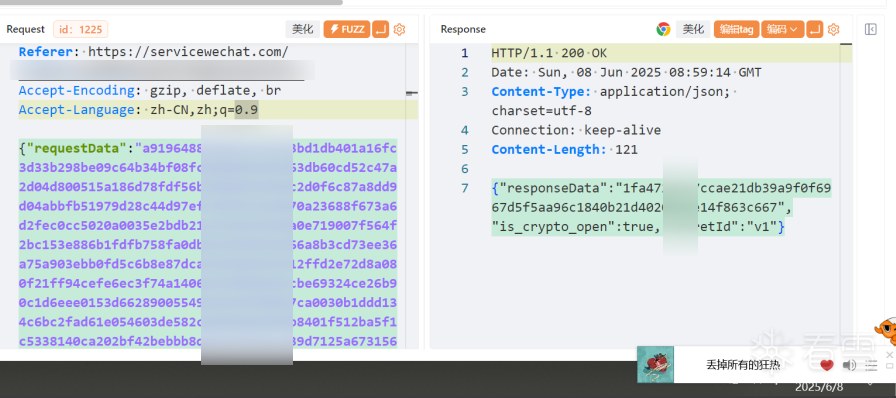Click the Request panel title
The height and width of the screenshot is (398, 896).
[26, 29]
